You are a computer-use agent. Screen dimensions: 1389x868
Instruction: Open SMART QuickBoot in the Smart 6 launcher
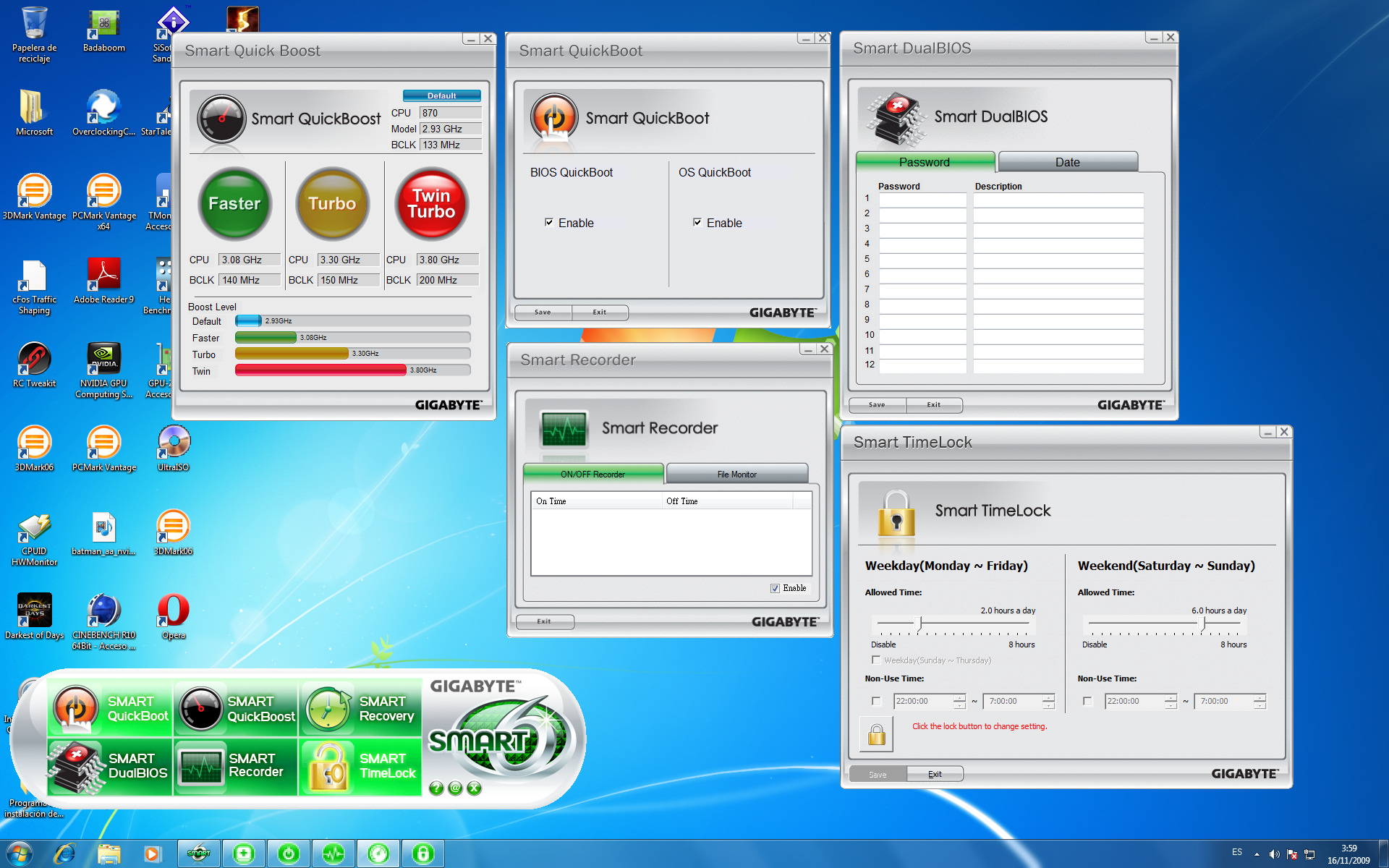pyautogui.click(x=110, y=708)
